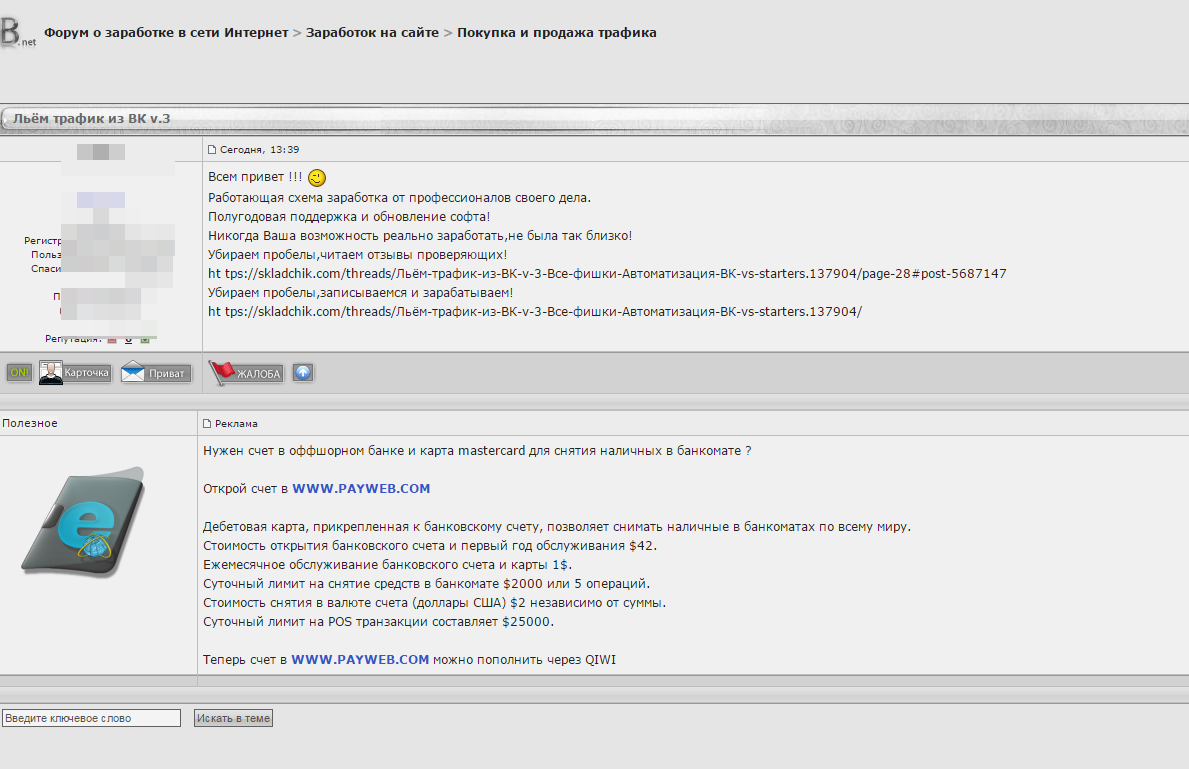Click the blue up-arrow icon
1189x769 pixels.
pos(303,372)
